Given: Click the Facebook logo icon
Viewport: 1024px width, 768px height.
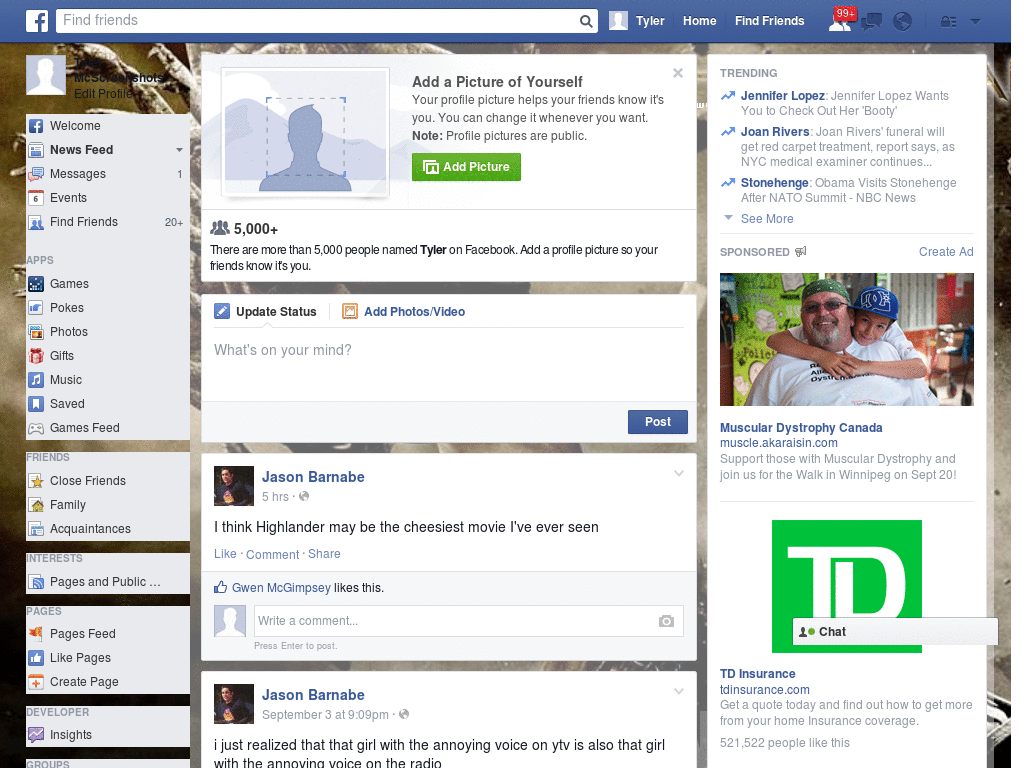Looking at the screenshot, I should point(37,21).
